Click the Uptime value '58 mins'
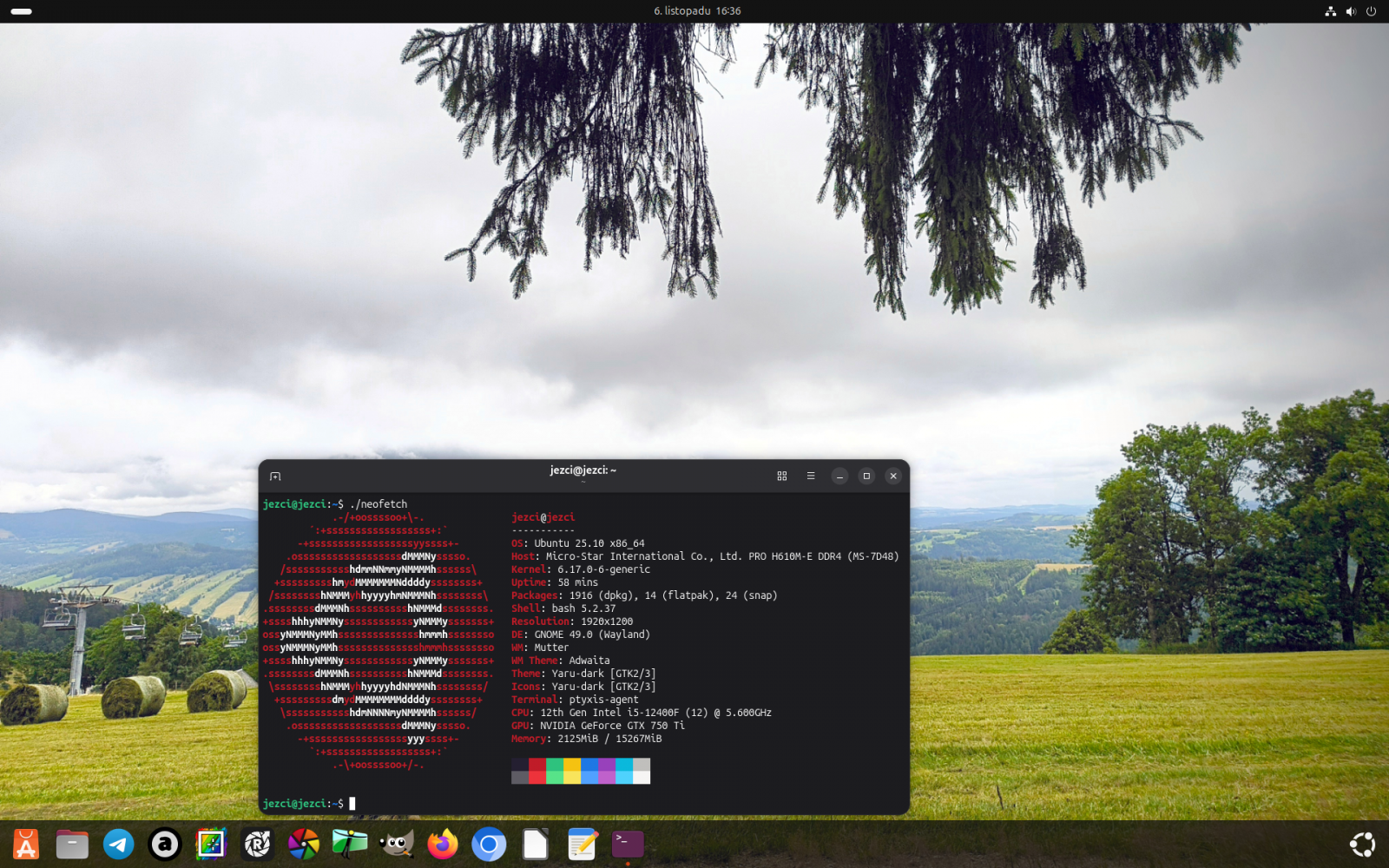Viewport: 1389px width, 868px height. [x=578, y=582]
